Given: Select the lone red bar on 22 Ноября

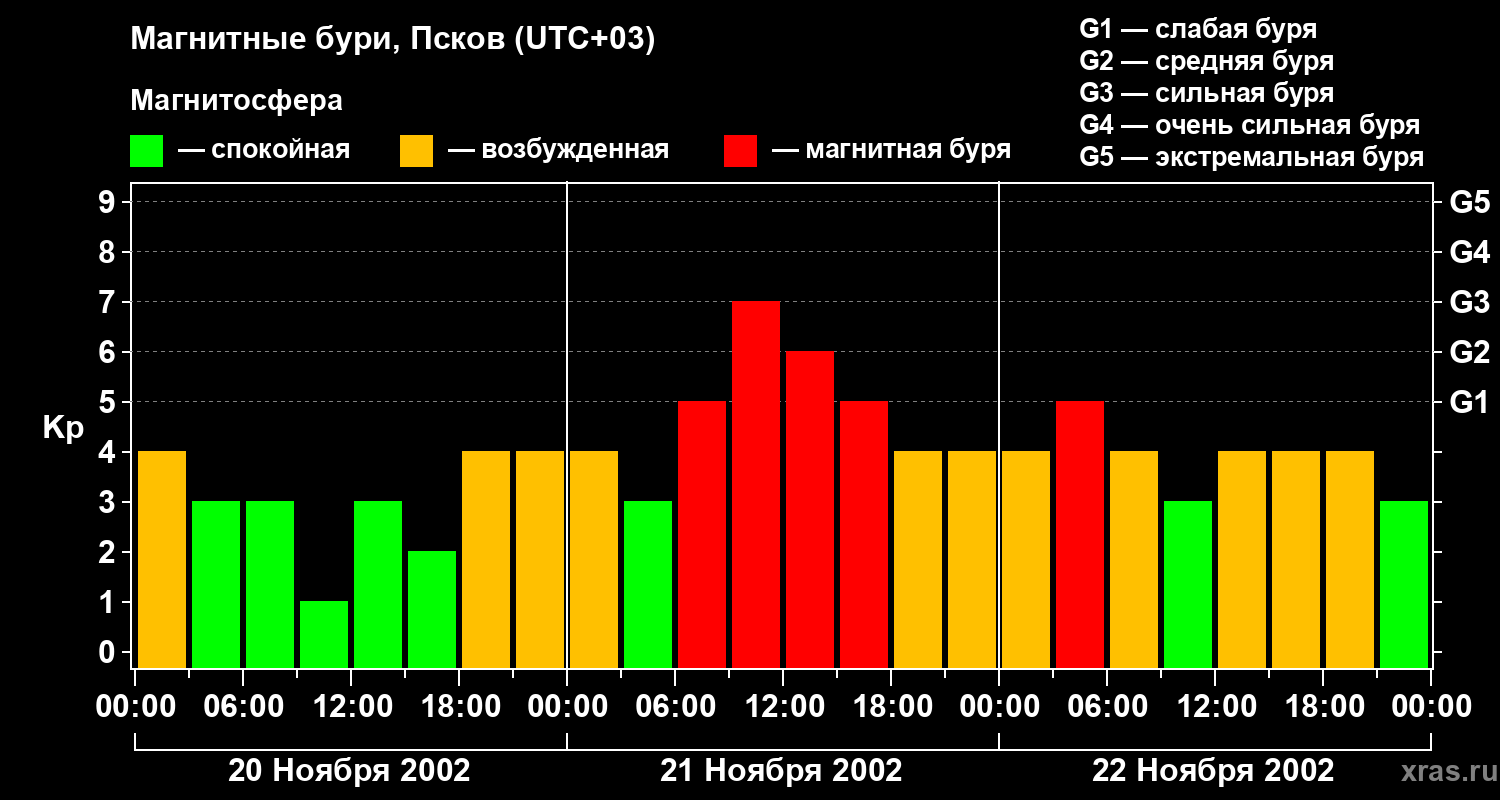Looking at the screenshot, I should click(1080, 534).
